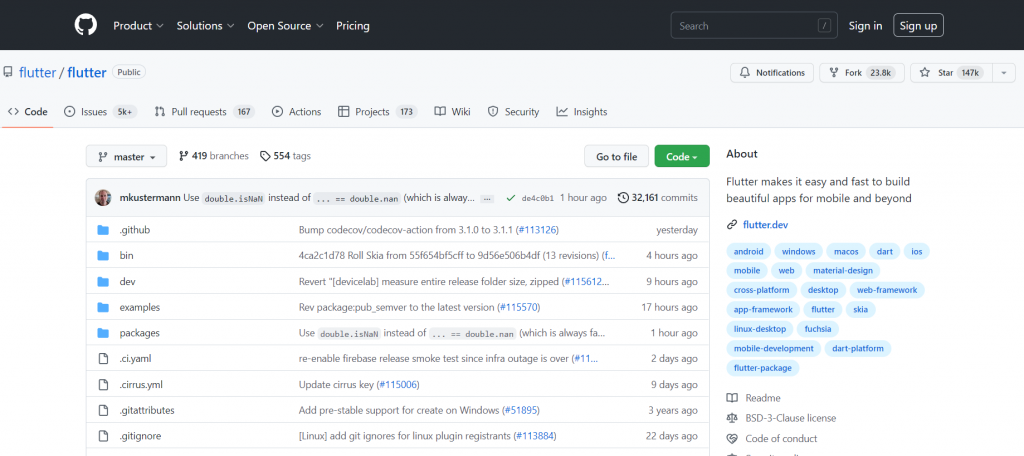Click the Fork icon
This screenshot has height=456, width=1024.
[x=834, y=73]
